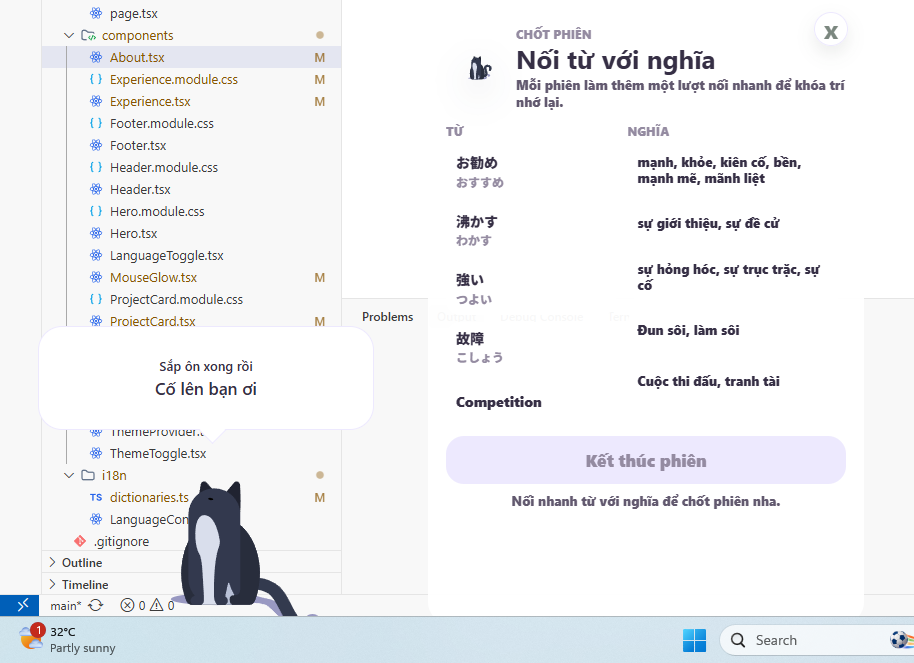Open ProjectCard.tsx file

point(191,321)
